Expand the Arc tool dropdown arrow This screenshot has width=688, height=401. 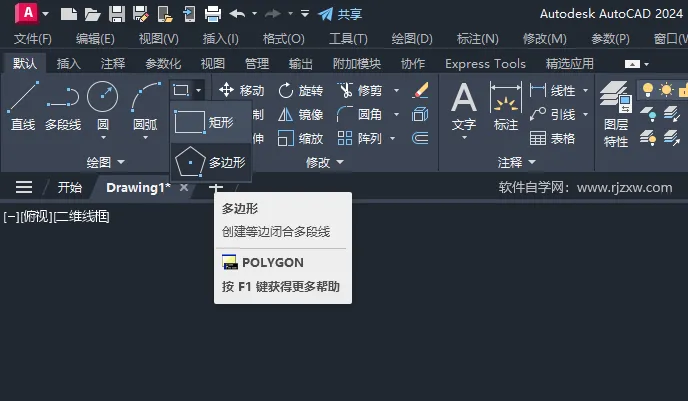pos(145,138)
